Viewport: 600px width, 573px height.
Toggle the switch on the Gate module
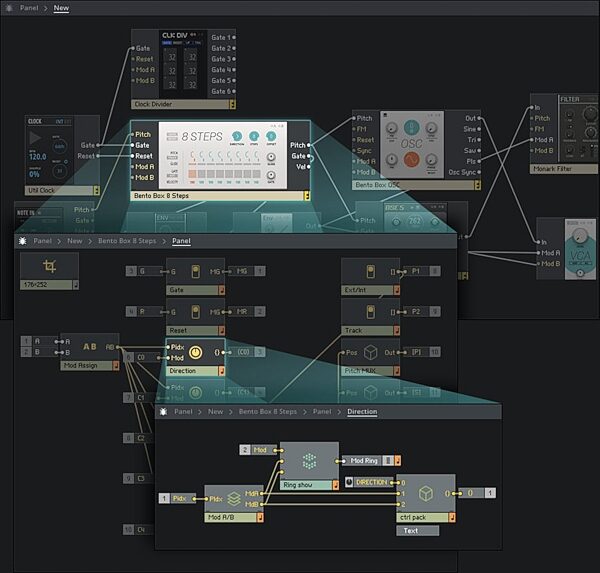(x=196, y=271)
